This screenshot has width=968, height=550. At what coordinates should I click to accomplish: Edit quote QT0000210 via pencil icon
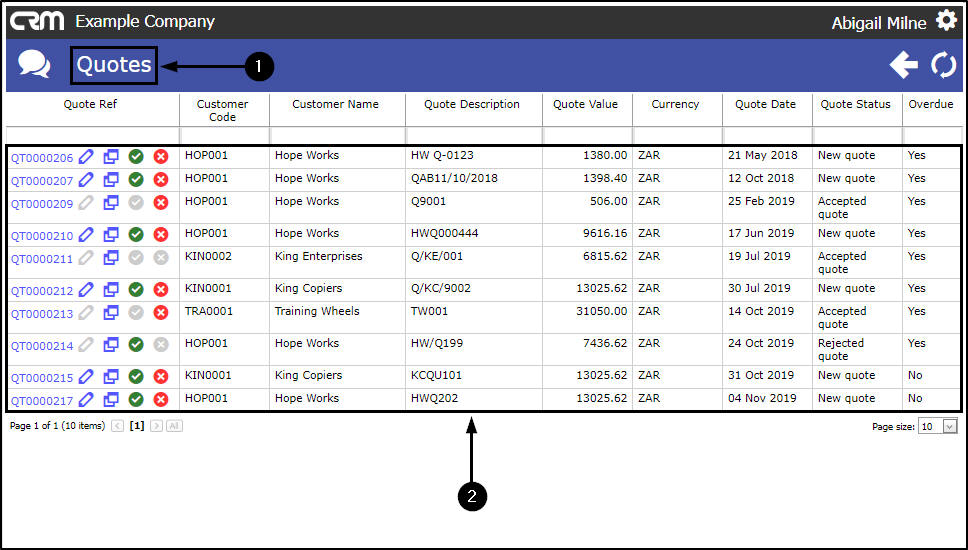[86, 235]
